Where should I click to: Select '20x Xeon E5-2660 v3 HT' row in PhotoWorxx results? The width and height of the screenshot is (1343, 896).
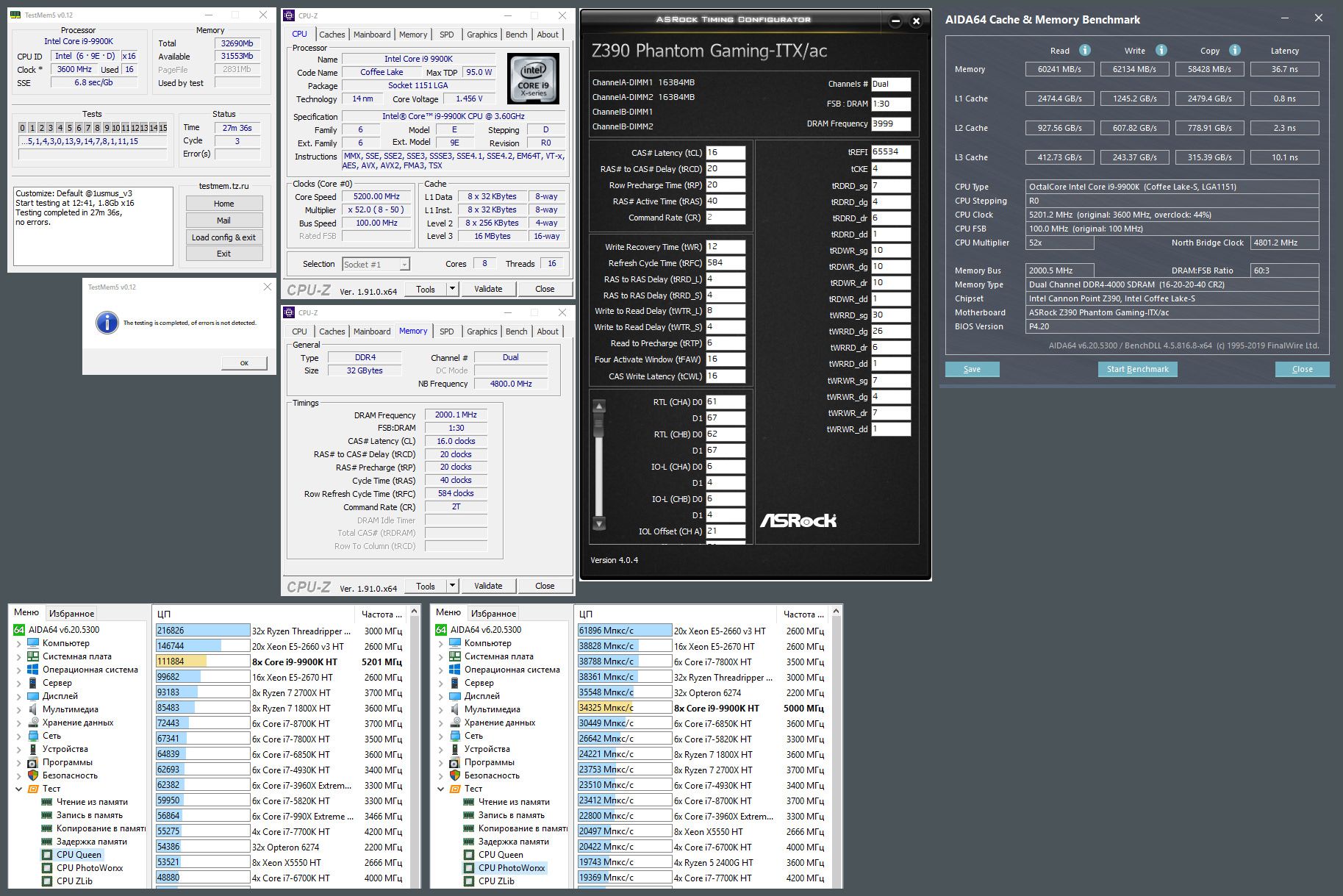702,631
